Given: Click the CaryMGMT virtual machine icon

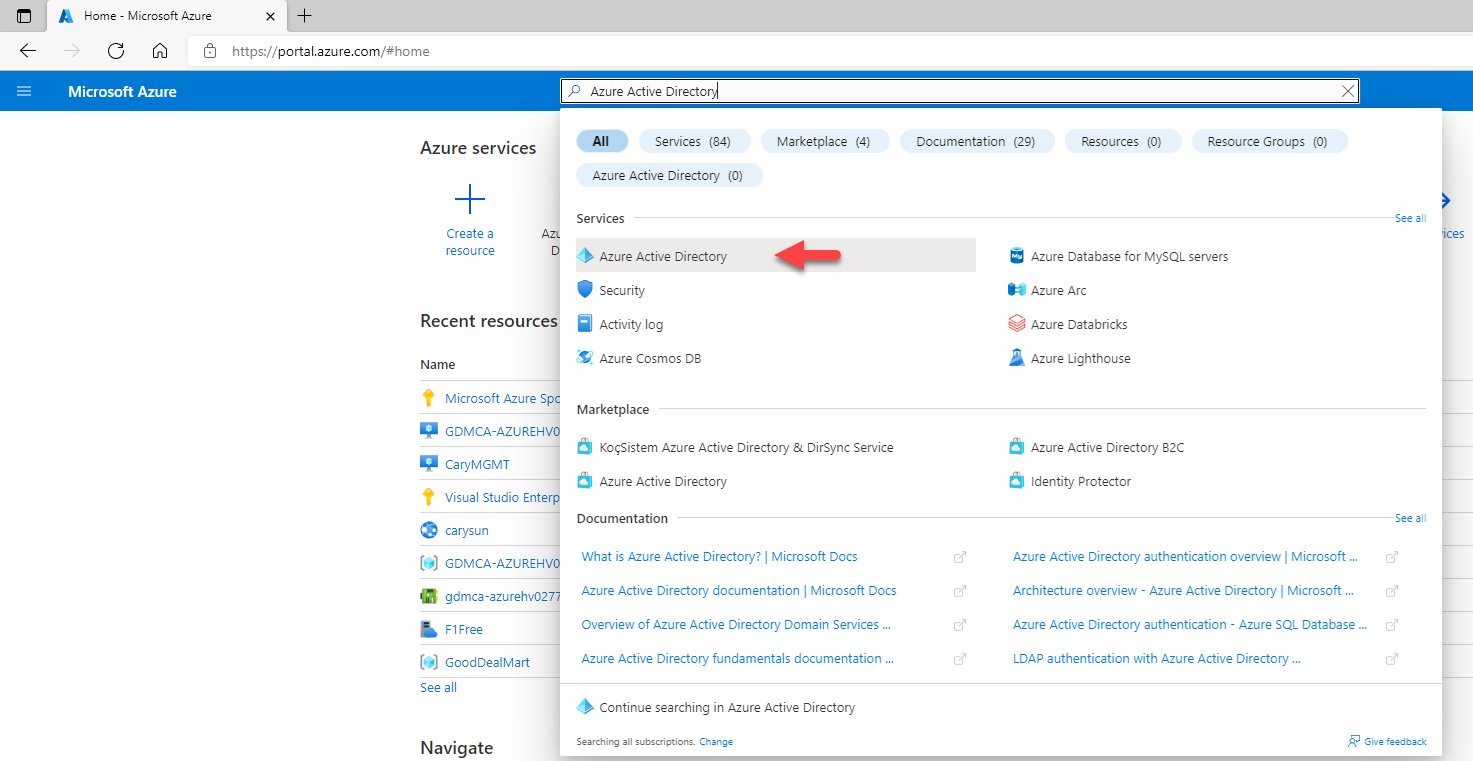Looking at the screenshot, I should click(429, 464).
